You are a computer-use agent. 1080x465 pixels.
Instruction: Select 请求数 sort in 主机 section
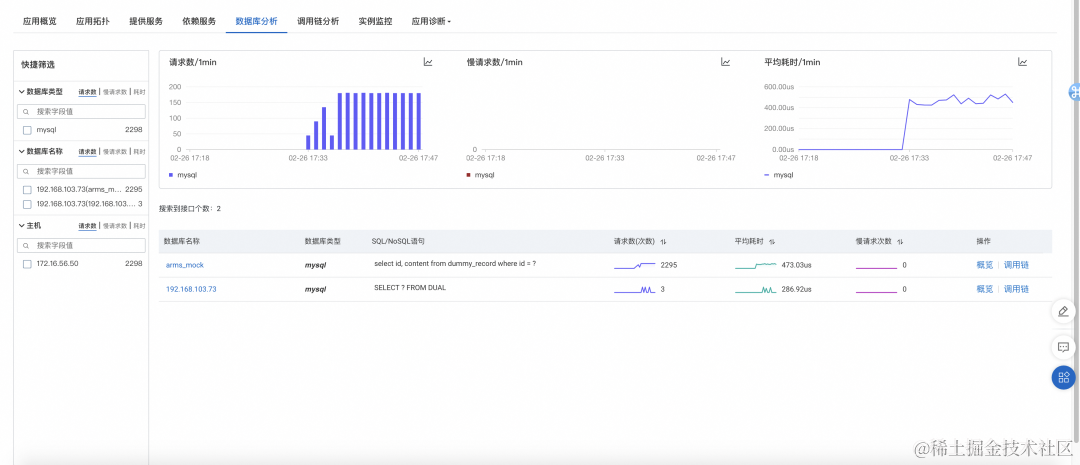[87, 225]
